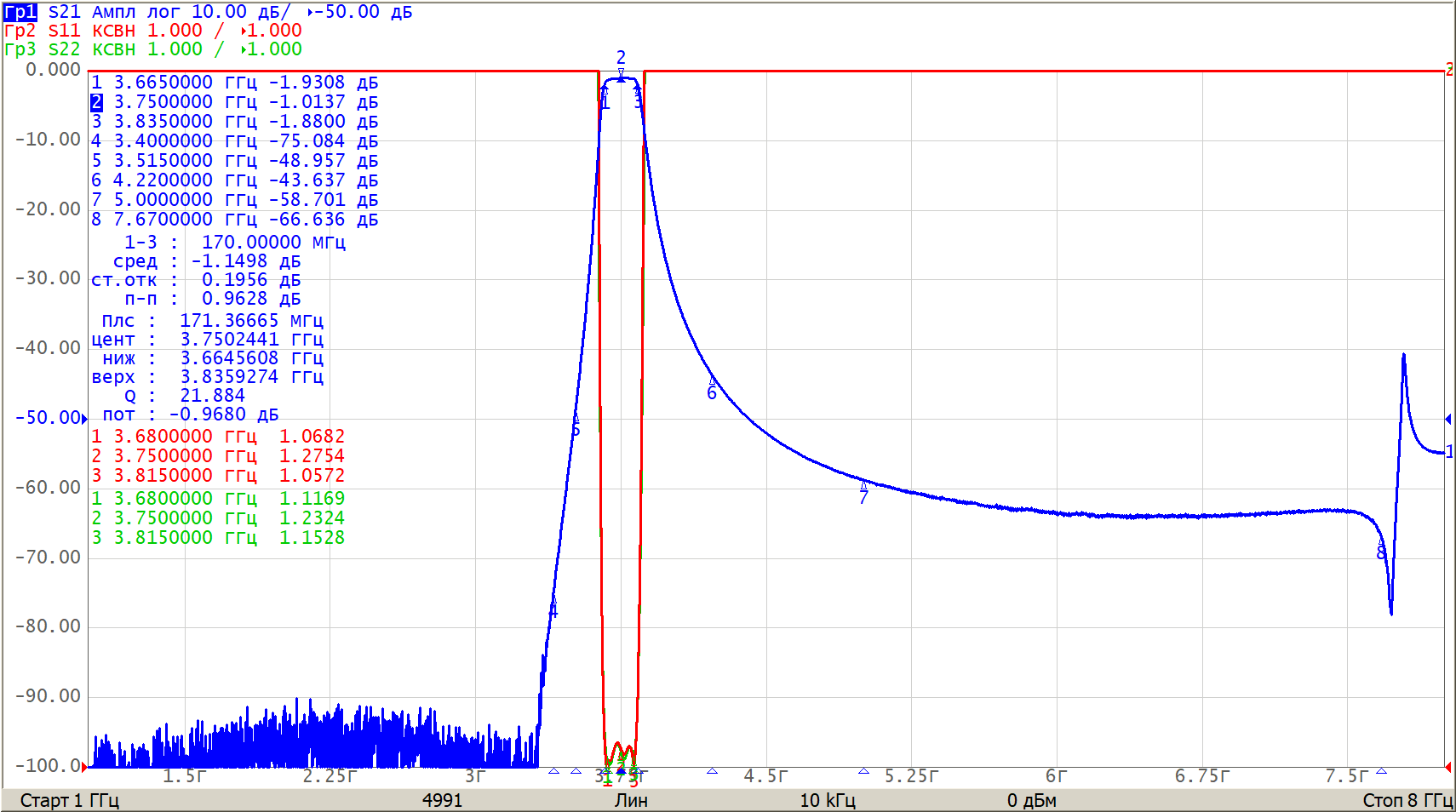
Task: Click the Старт 1 ГГц start frequency
Action: click(x=69, y=800)
